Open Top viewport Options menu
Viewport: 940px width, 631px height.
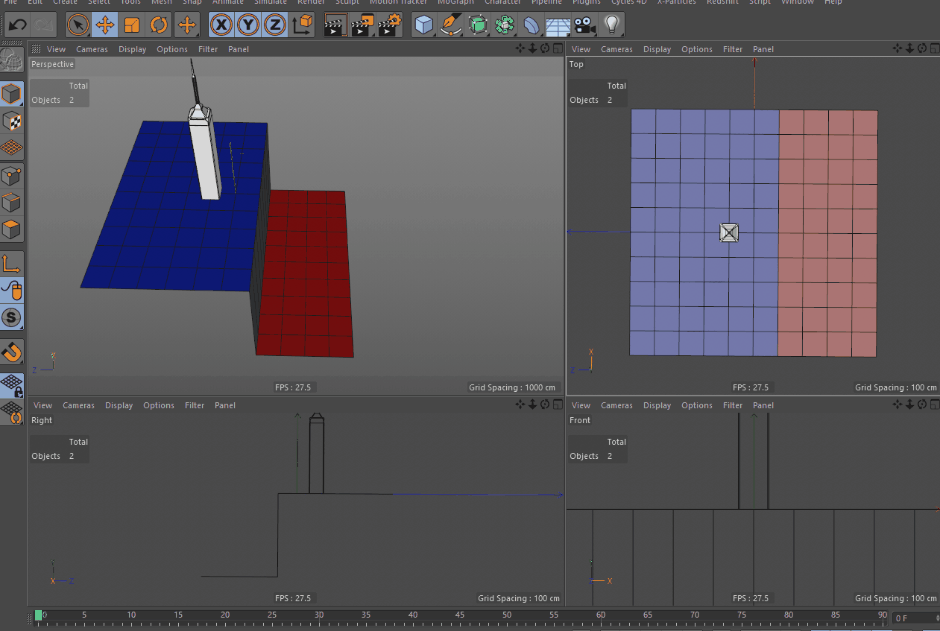click(697, 49)
